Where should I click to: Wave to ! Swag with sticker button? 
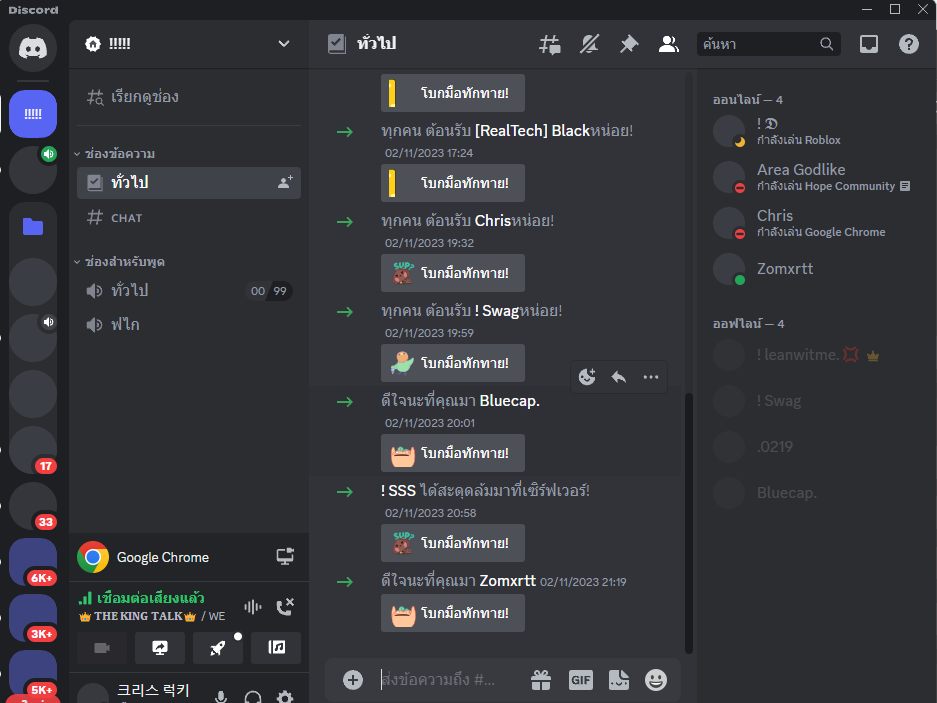453,363
